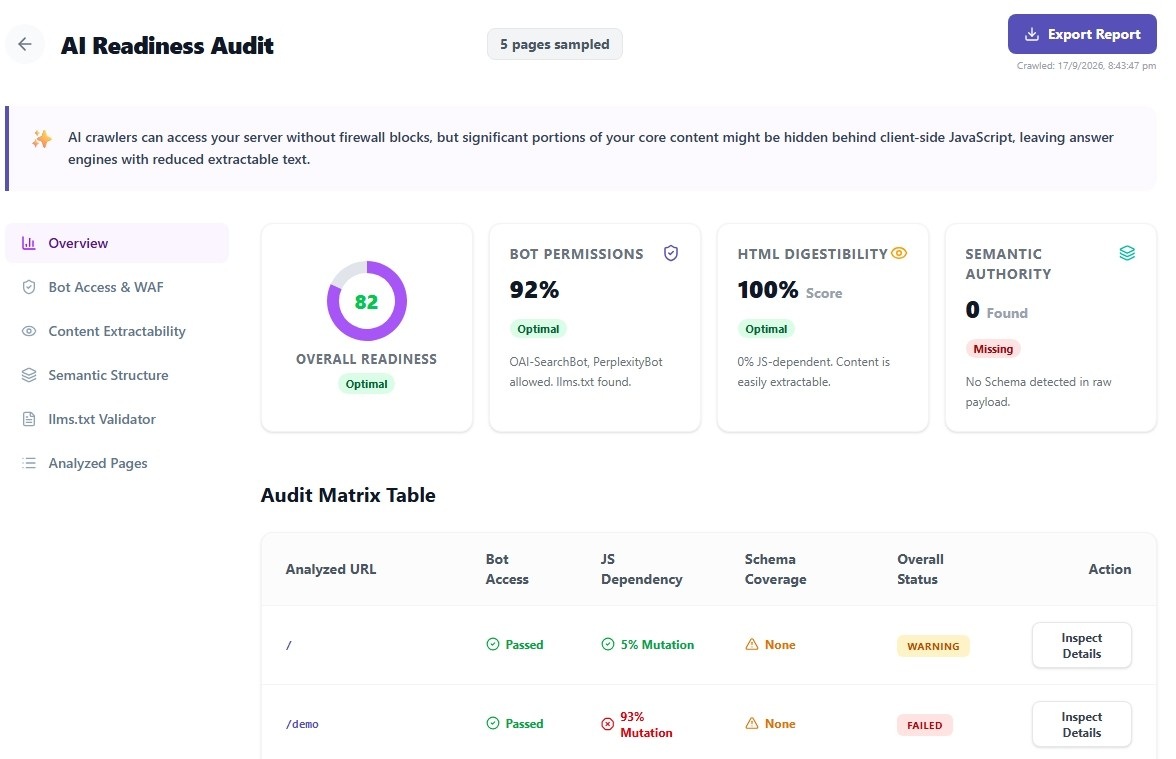Click the 5% Mutation text in / row
The height and width of the screenshot is (759, 1176).
click(x=657, y=645)
